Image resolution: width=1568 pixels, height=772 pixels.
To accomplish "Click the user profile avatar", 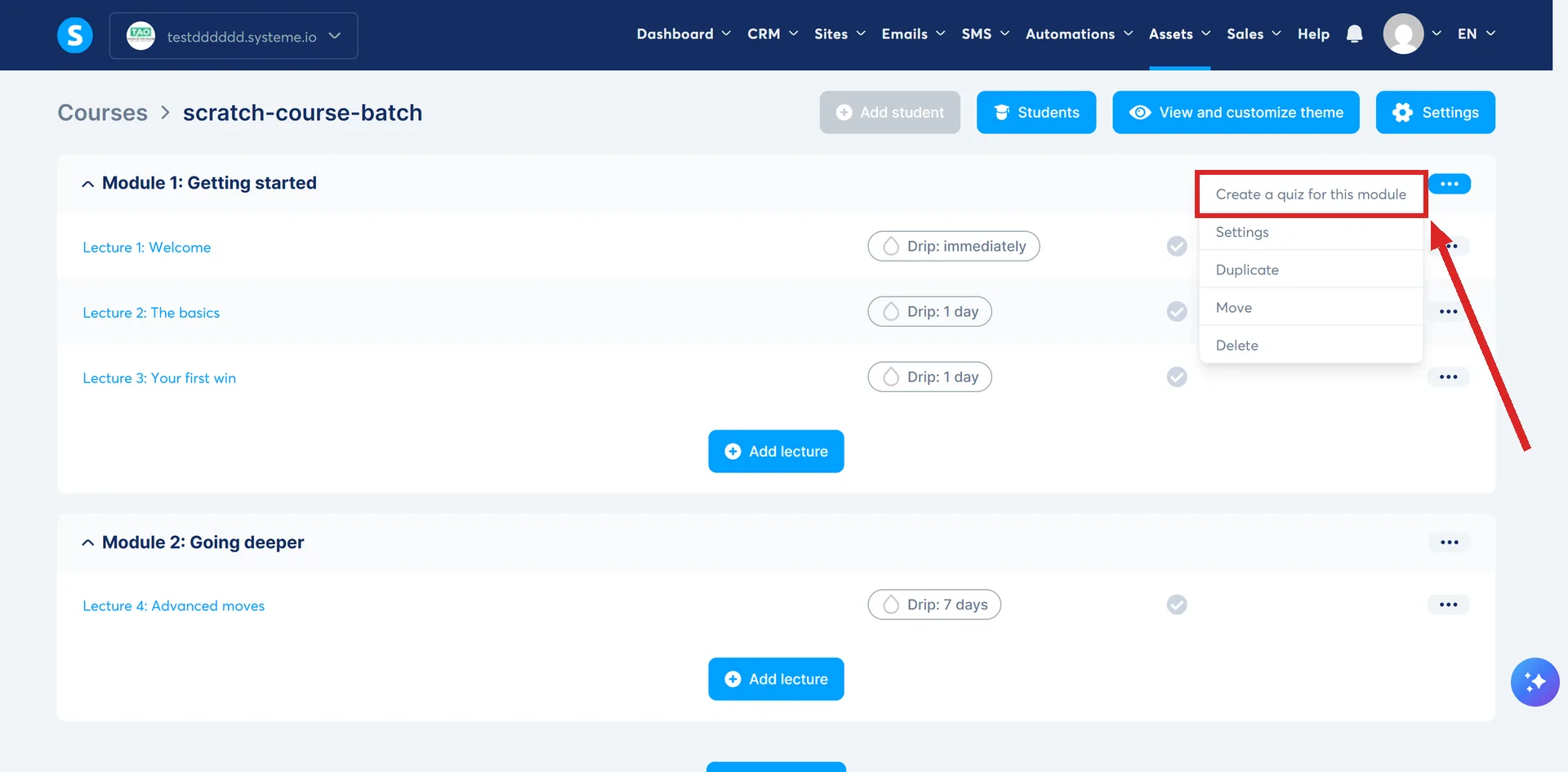I will 1403,33.
